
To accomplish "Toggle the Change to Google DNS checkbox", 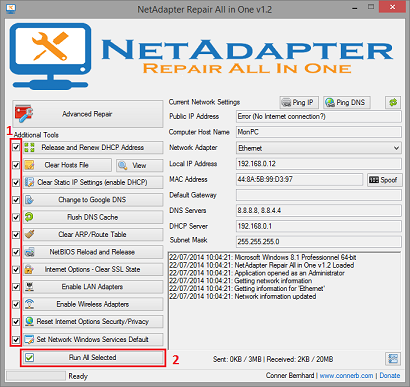I will 16,200.
